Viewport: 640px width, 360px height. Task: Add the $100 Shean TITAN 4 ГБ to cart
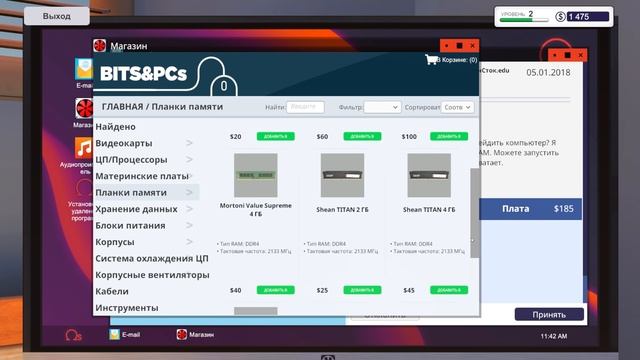[449, 136]
